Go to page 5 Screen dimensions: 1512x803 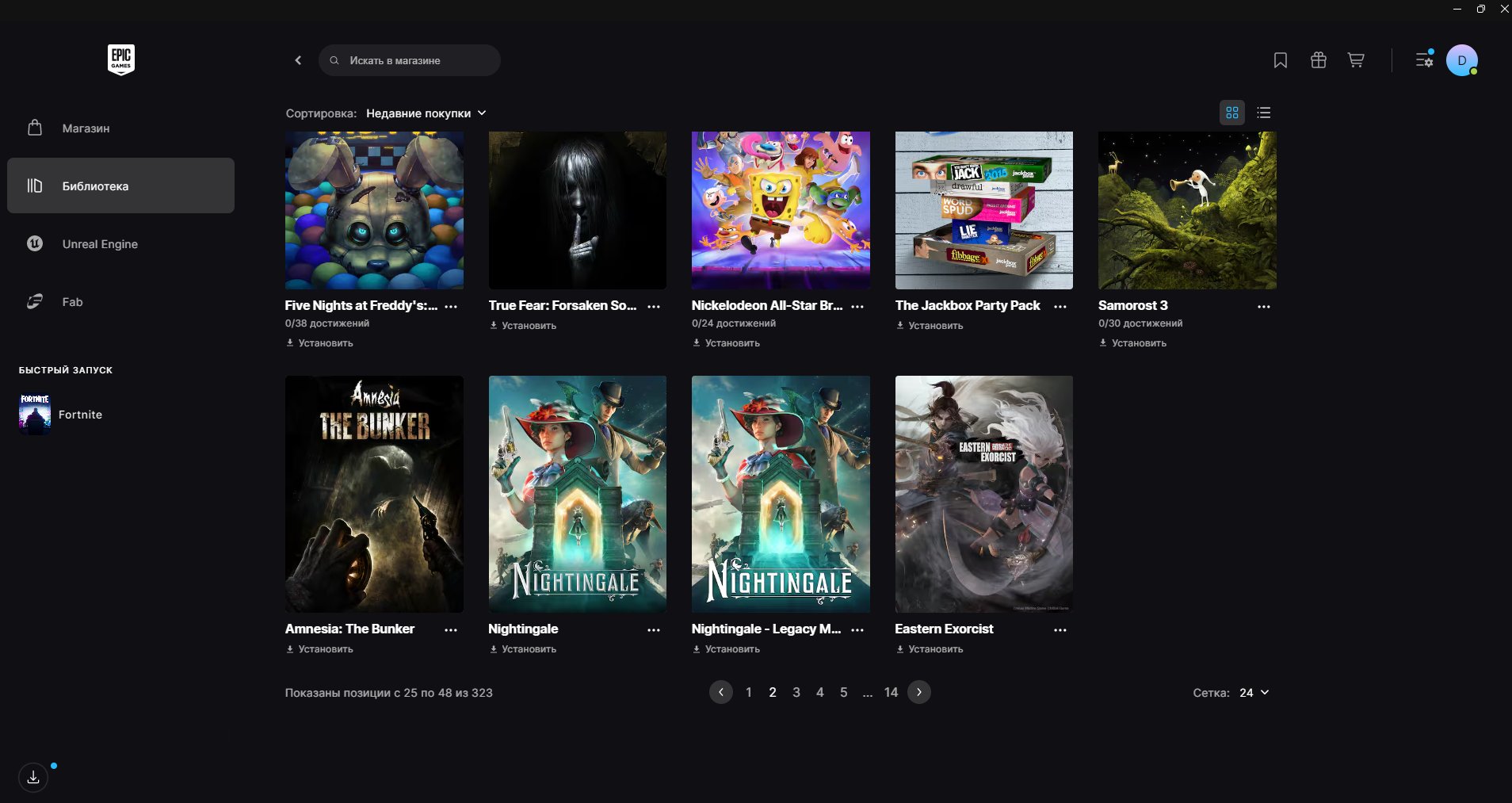pyautogui.click(x=844, y=692)
